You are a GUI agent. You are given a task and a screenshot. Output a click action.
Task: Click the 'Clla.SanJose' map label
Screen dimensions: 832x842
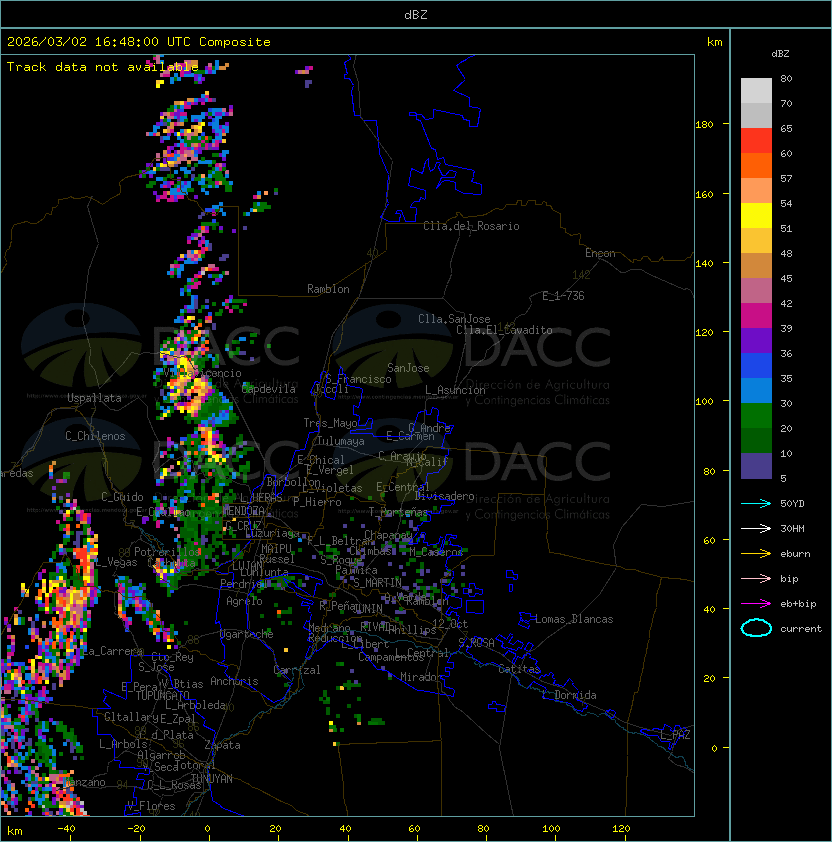(x=454, y=319)
